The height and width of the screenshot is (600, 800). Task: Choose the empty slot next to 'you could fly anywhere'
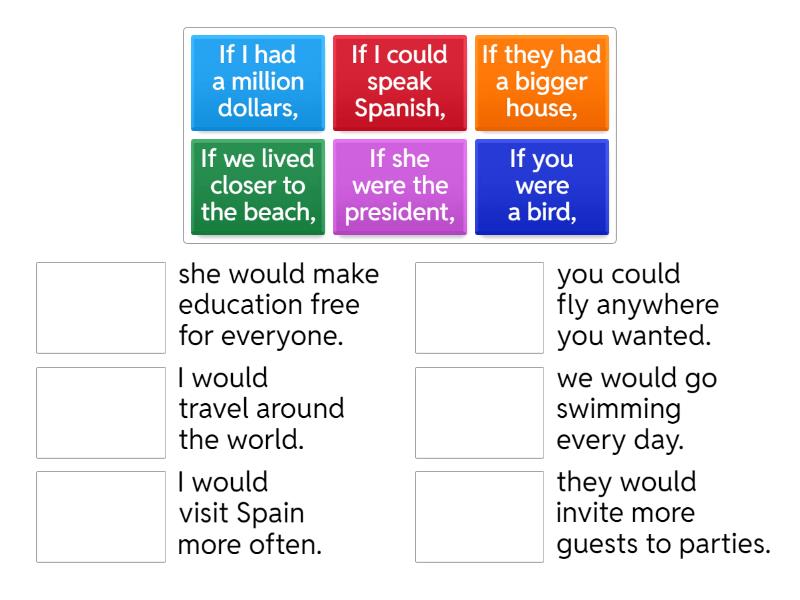pyautogui.click(x=480, y=308)
